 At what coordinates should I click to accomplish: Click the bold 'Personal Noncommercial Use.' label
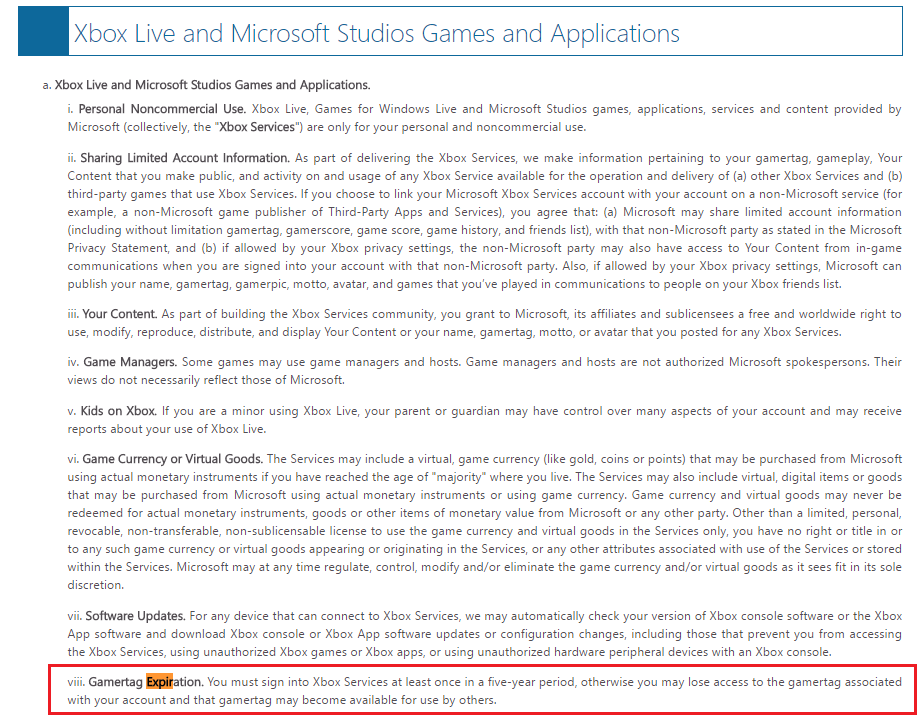[162, 109]
